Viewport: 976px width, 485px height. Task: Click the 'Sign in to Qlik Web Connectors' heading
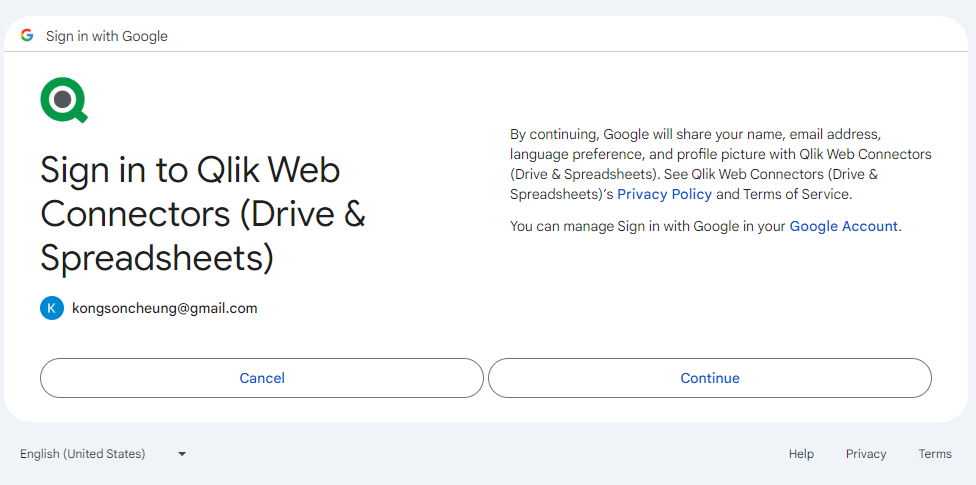click(203, 214)
